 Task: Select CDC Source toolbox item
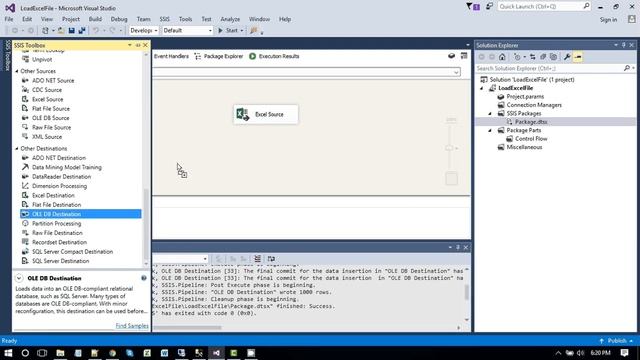pos(47,90)
